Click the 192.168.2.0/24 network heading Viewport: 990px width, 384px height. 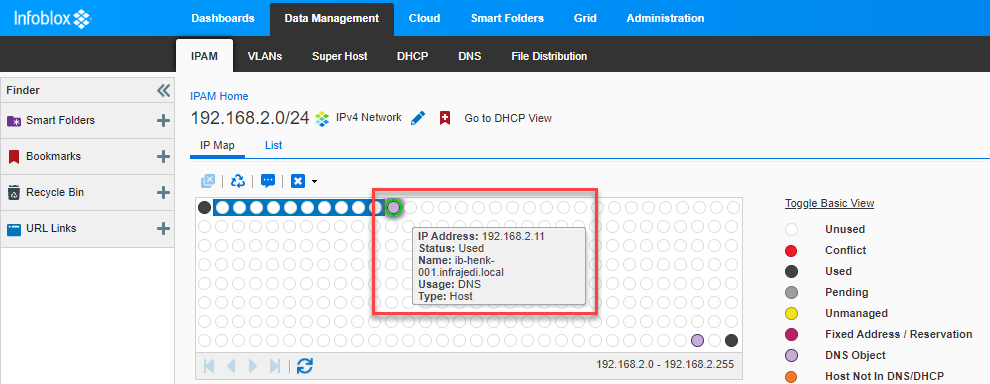pos(250,118)
